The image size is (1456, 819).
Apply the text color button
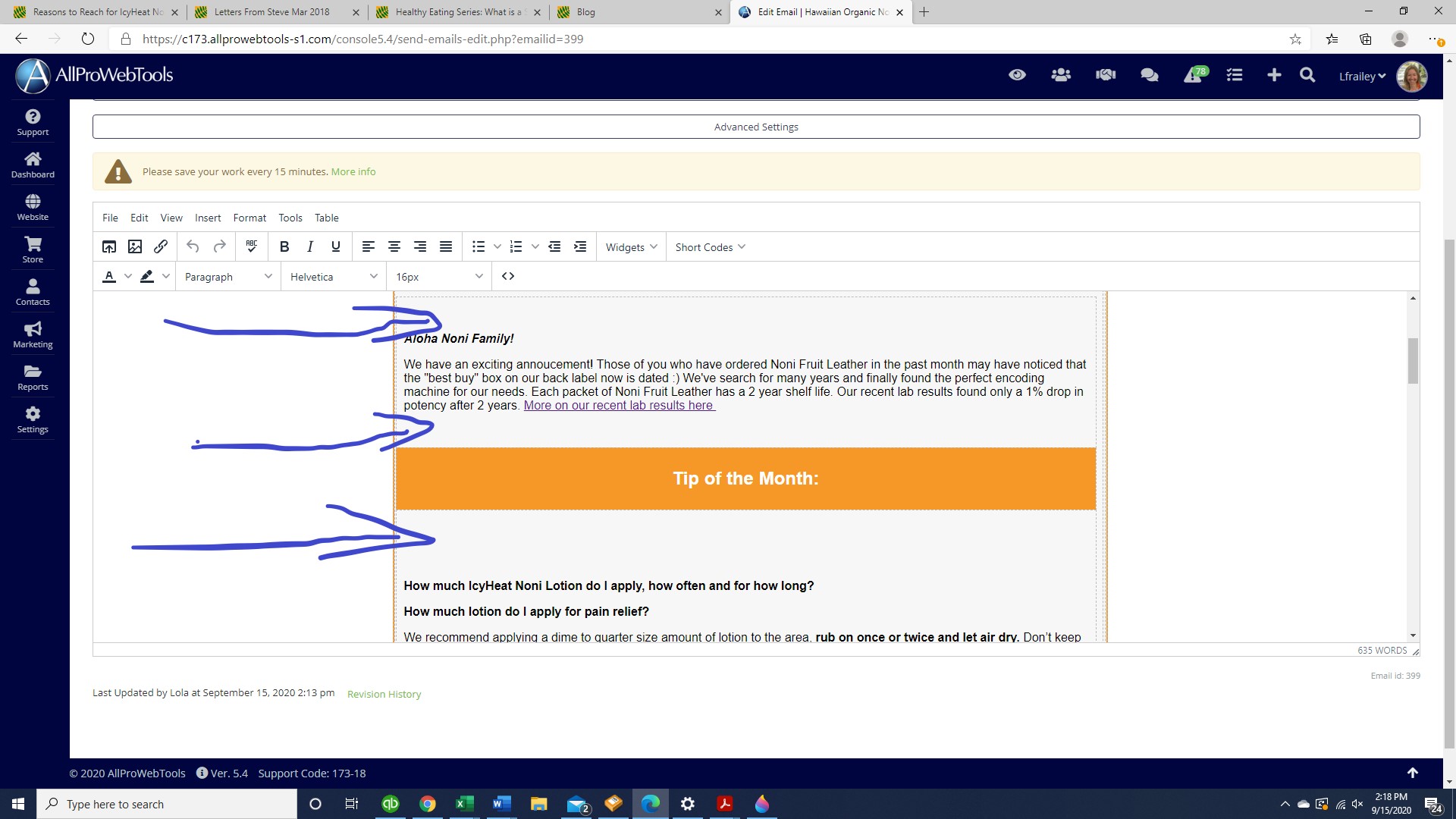point(109,276)
